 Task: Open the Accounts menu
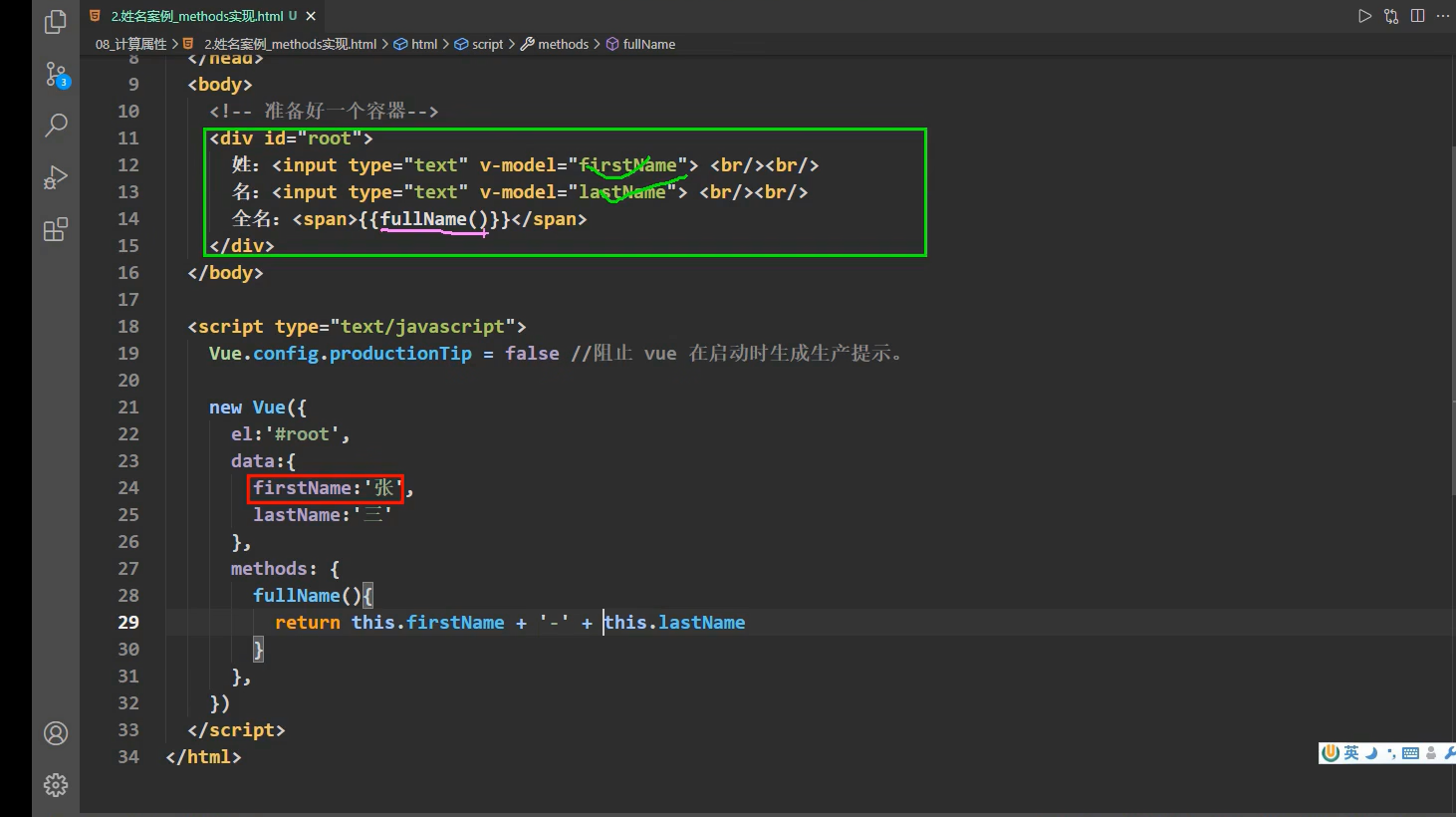(x=56, y=733)
